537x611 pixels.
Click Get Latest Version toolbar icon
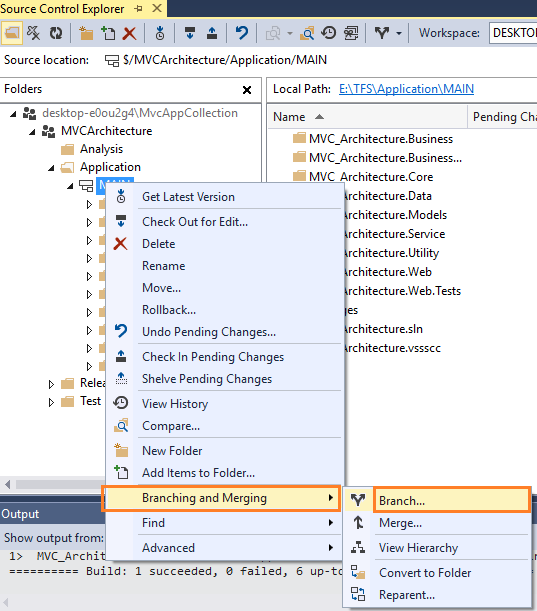click(x=160, y=33)
